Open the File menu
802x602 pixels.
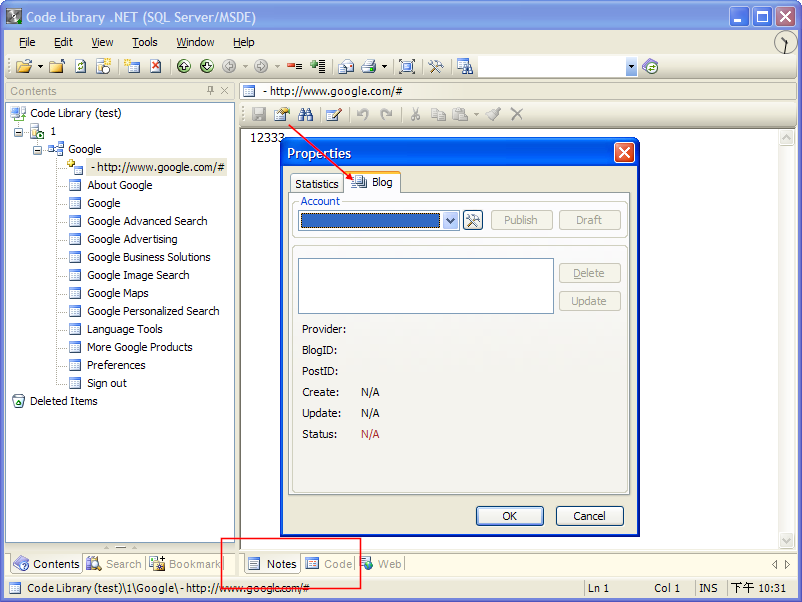pyautogui.click(x=27, y=42)
